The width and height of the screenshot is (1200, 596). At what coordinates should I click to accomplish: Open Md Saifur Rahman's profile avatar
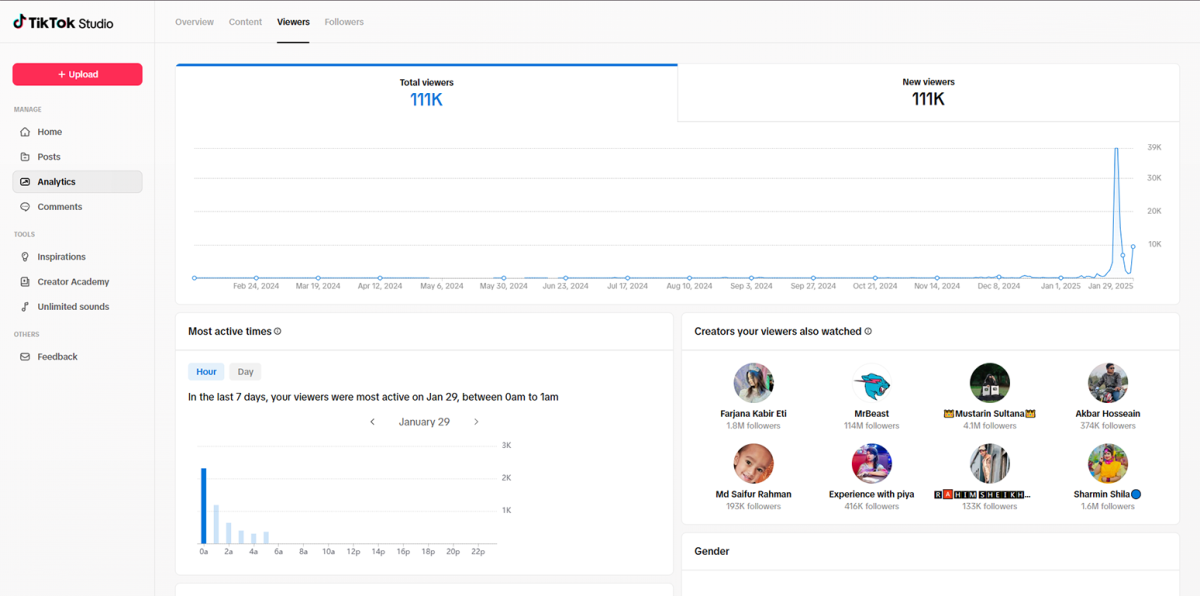[753, 464]
